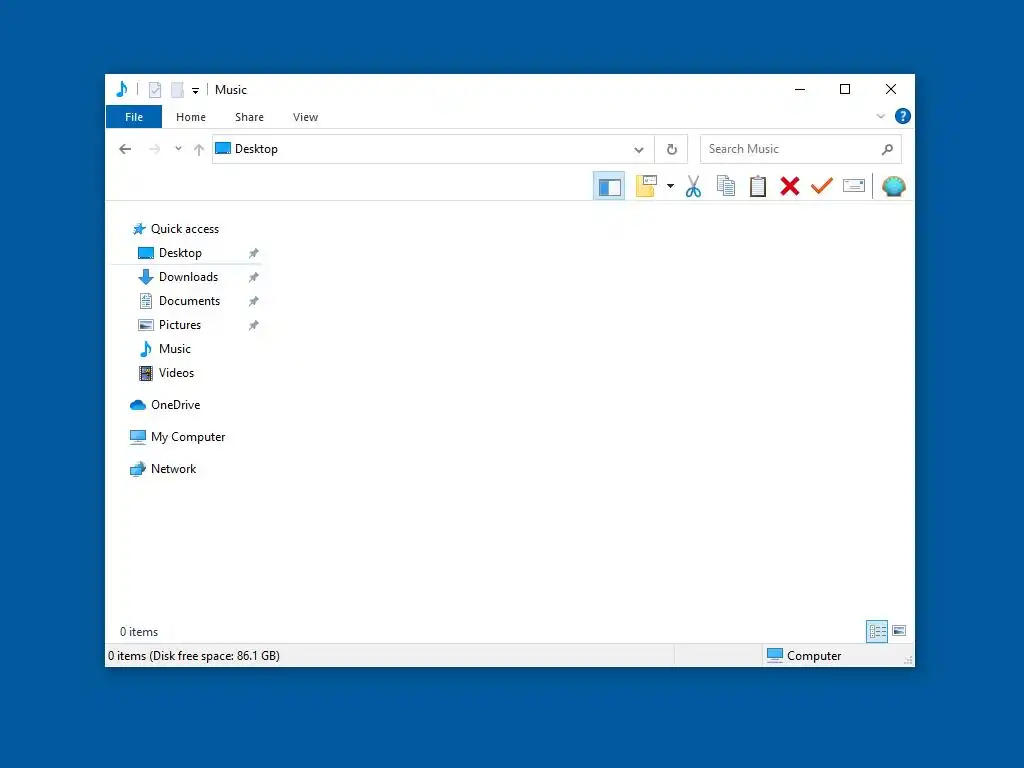Open the address bar history dropdown
The image size is (1024, 768).
click(x=639, y=150)
